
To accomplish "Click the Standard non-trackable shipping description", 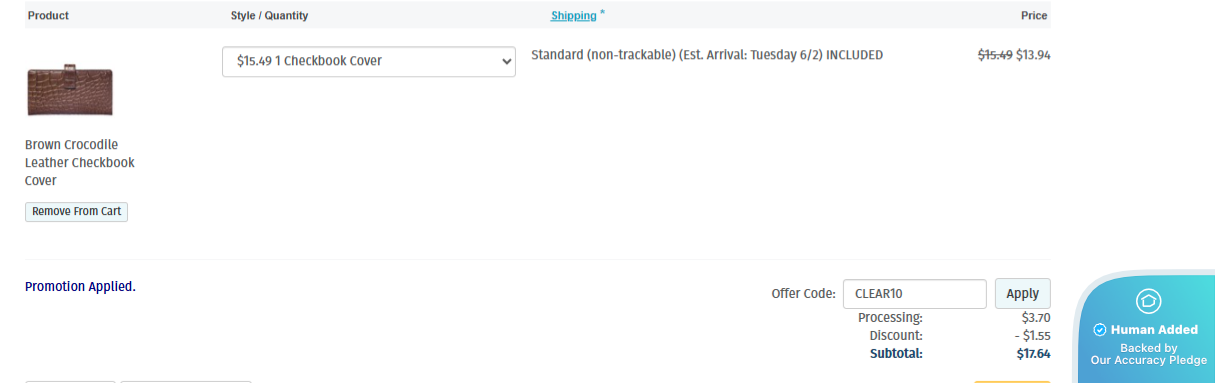I will coord(707,55).
